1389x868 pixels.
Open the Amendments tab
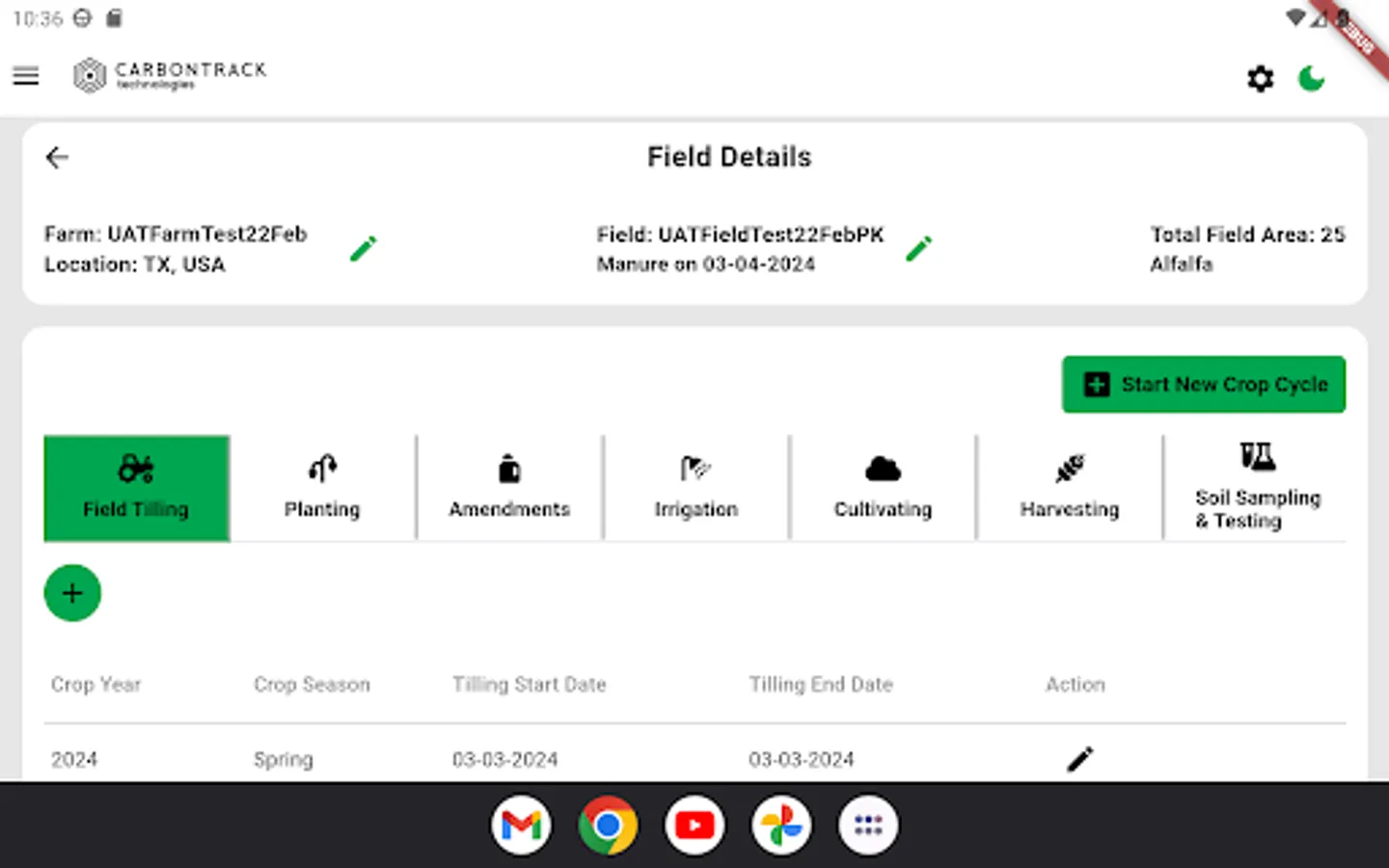click(x=509, y=488)
